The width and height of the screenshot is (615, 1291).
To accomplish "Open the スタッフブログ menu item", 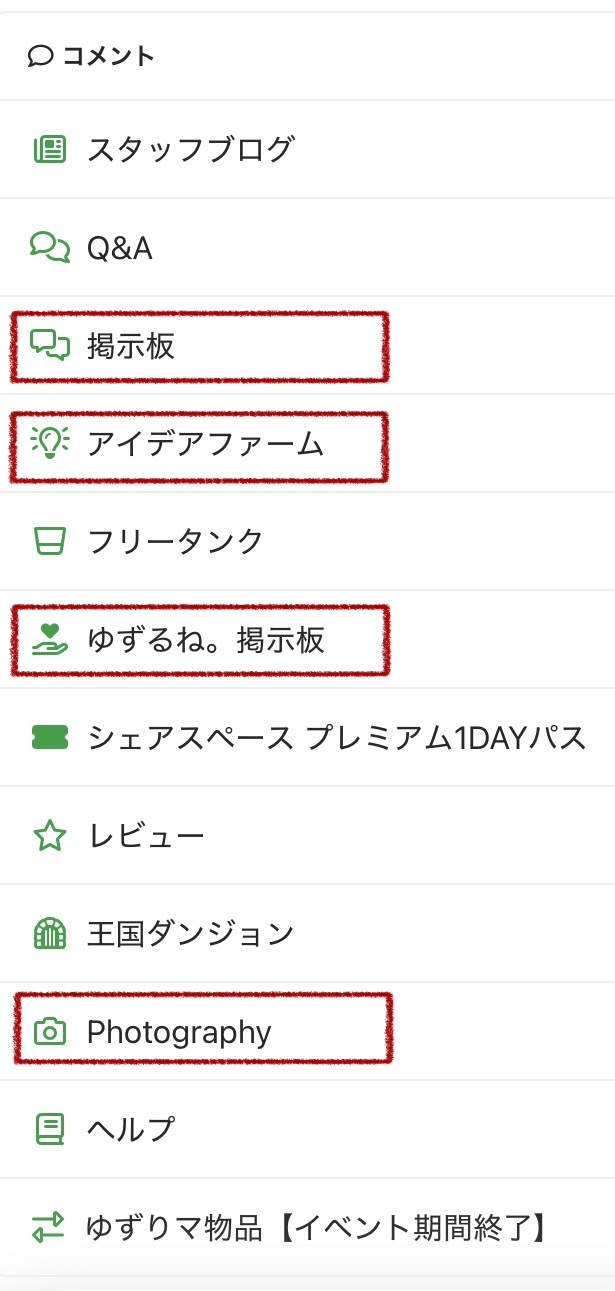I will [x=190, y=150].
